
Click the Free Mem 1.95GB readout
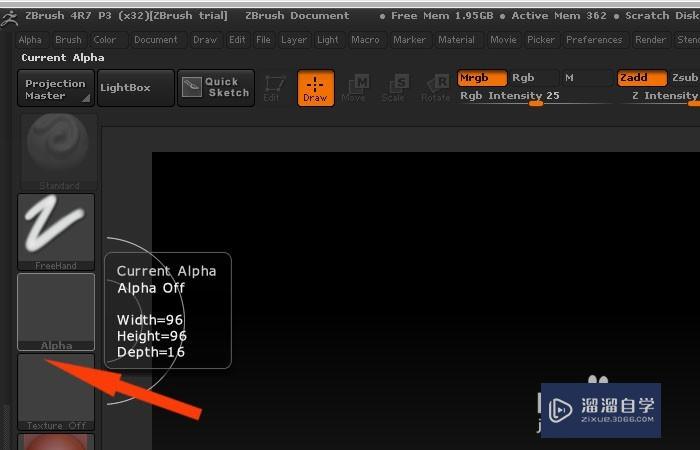point(442,16)
